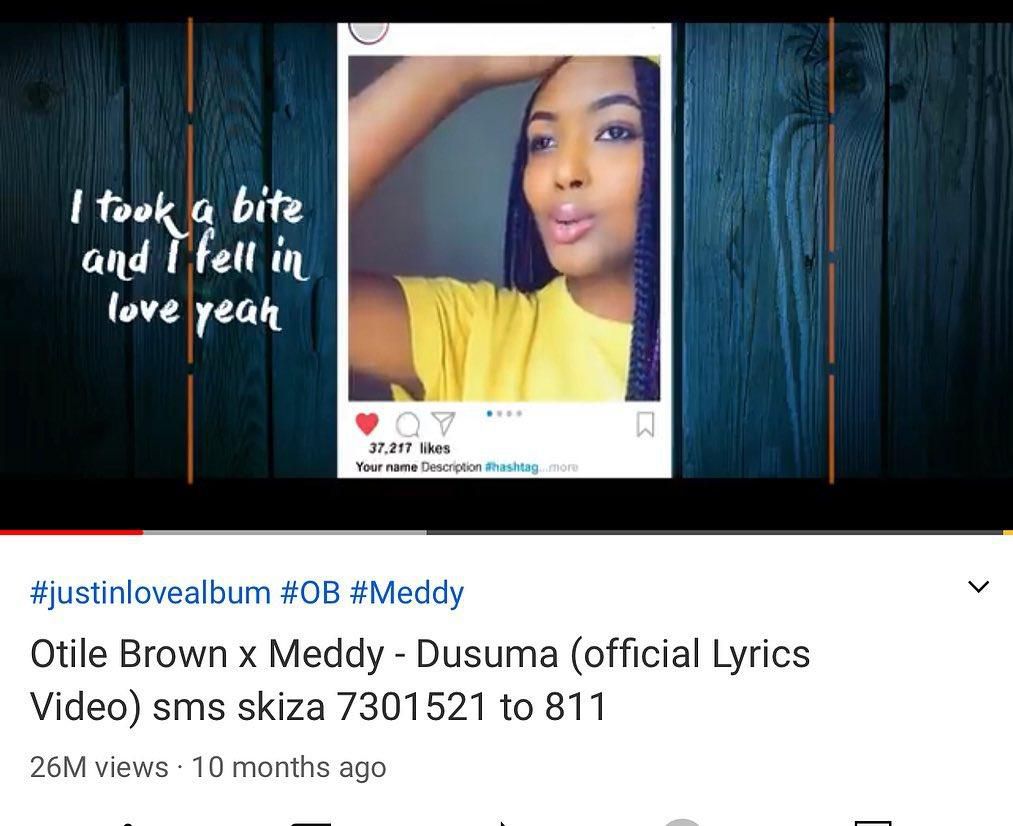The height and width of the screenshot is (826, 1013).
Task: Expand the video description with the chevron
Action: coord(979,586)
